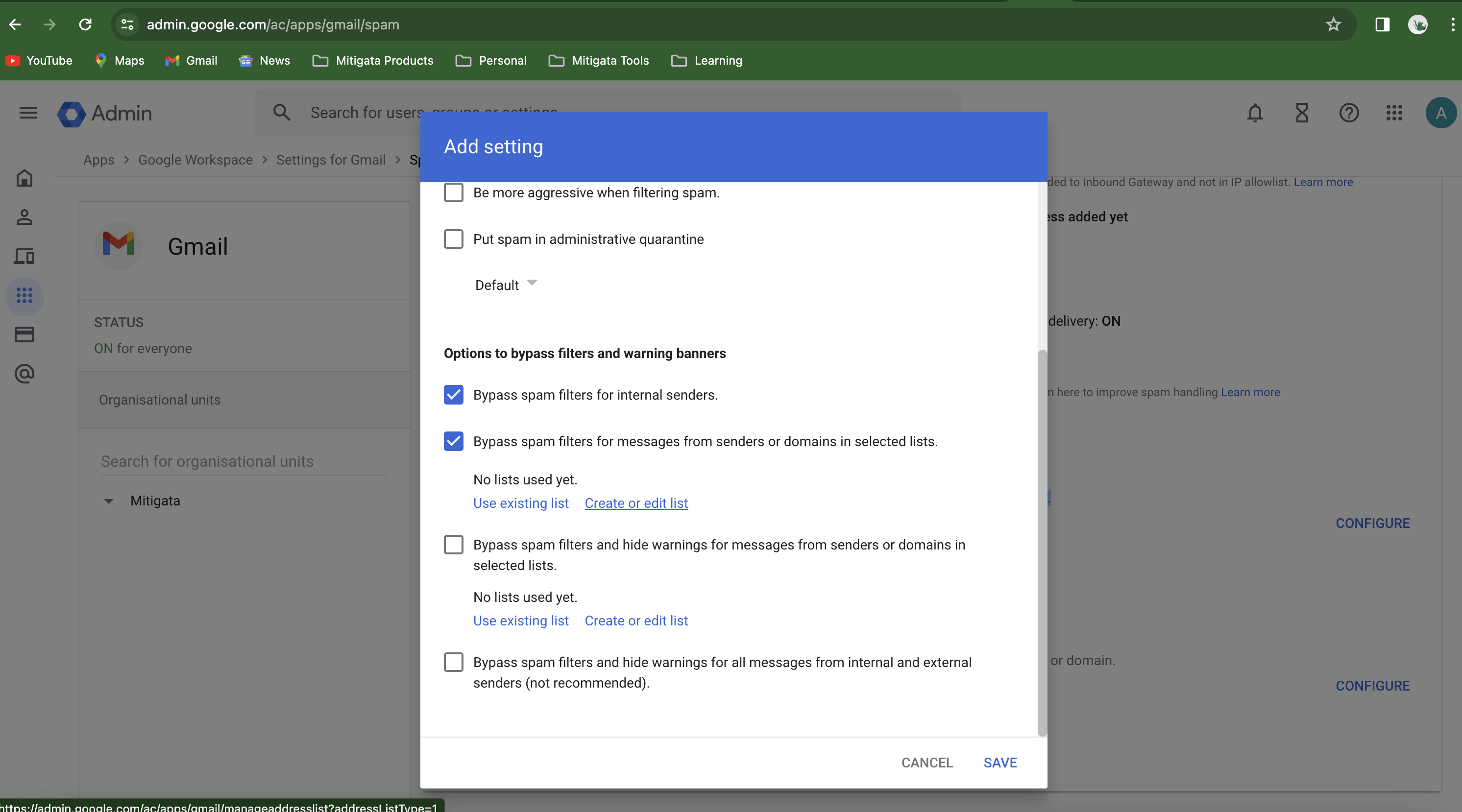Open the Directory (users) section in sidebar
The height and width of the screenshot is (812, 1462).
pos(24,217)
